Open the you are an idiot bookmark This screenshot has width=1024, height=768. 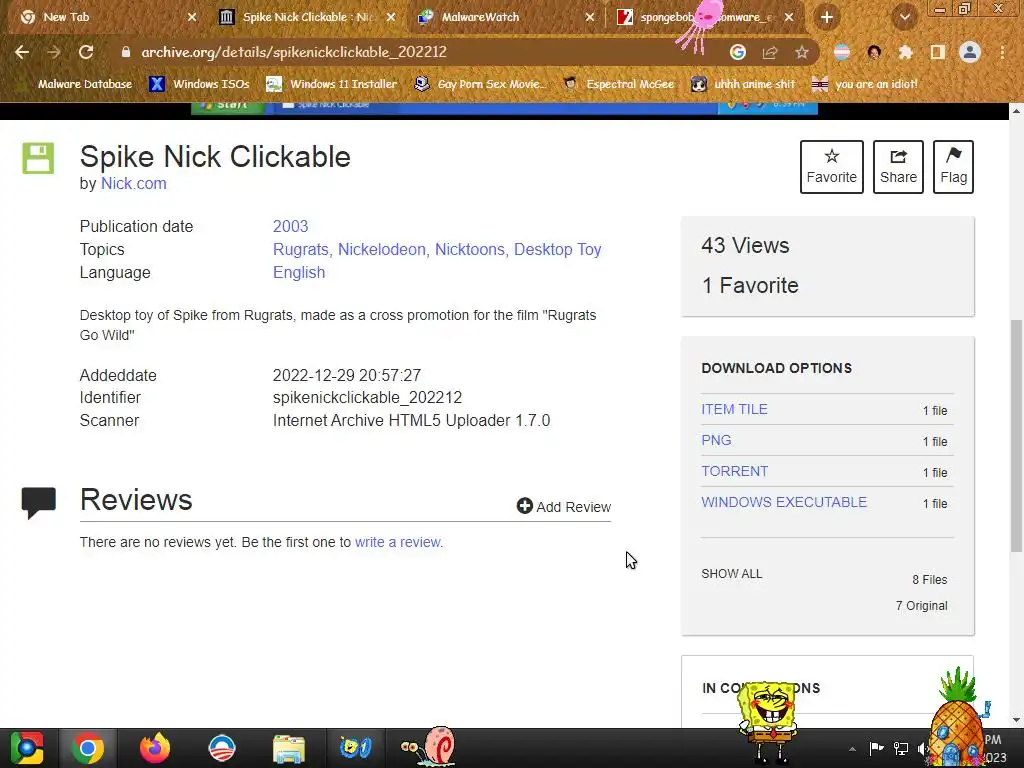pos(865,84)
